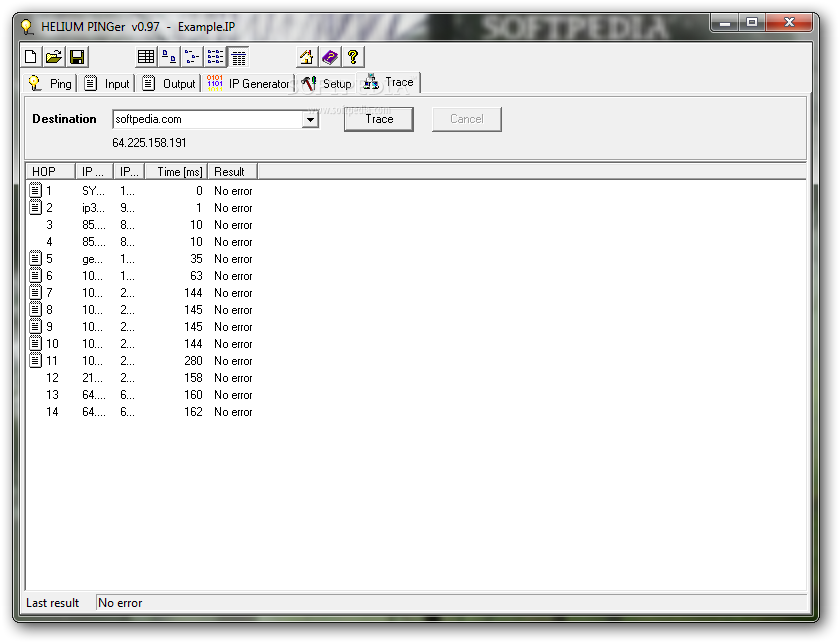Sort by the HOP column header
Viewport: 840px width, 643px height.
pos(50,171)
